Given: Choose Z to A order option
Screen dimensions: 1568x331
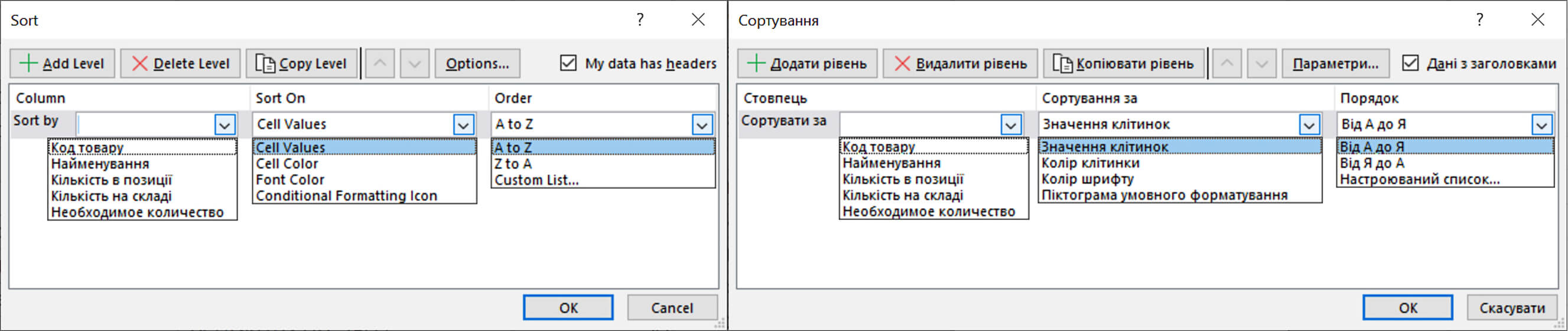Looking at the screenshot, I should 603,164.
